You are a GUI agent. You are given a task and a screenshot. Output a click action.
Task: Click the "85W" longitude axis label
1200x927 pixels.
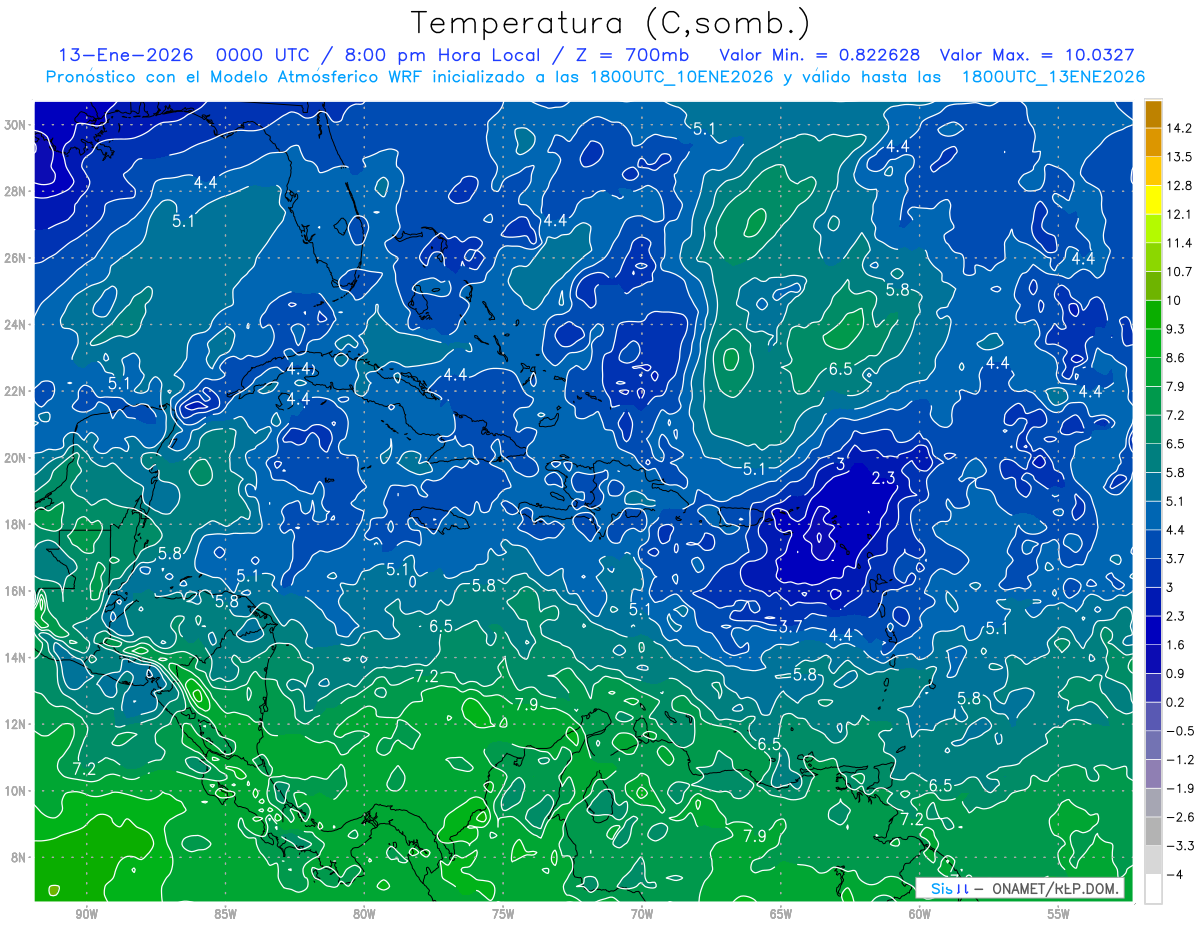click(x=225, y=914)
